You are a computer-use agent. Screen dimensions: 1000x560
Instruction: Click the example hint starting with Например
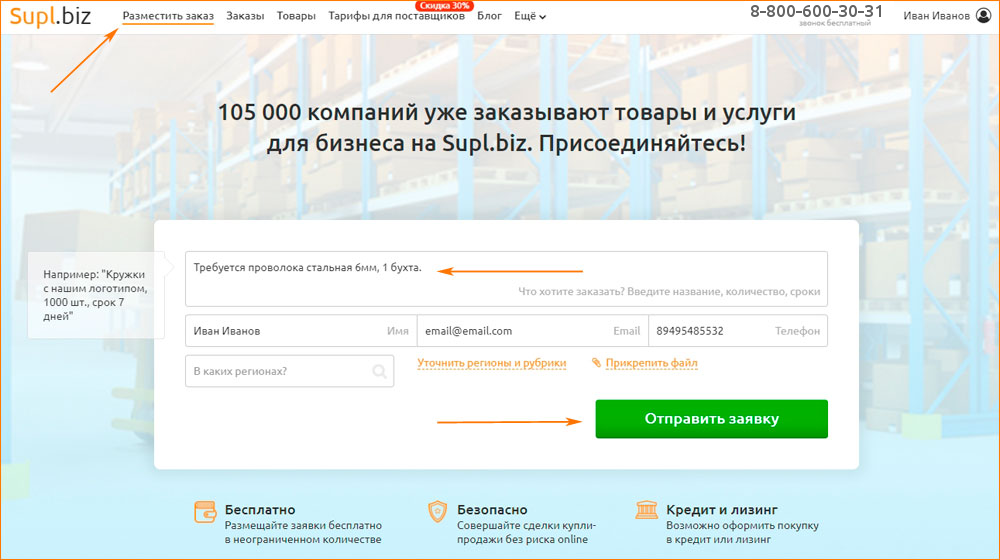coord(96,295)
